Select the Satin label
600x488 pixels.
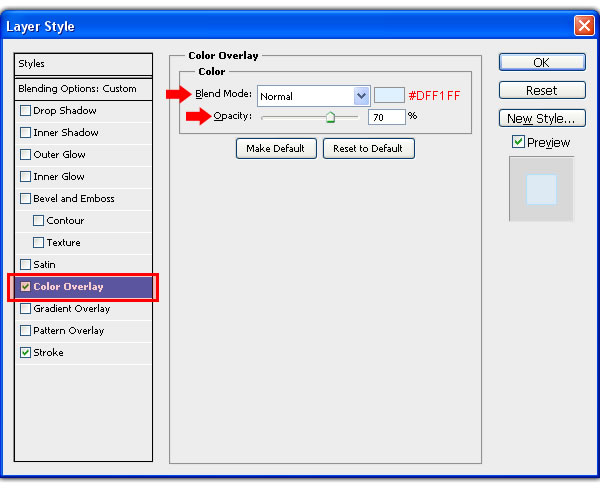coord(44,264)
